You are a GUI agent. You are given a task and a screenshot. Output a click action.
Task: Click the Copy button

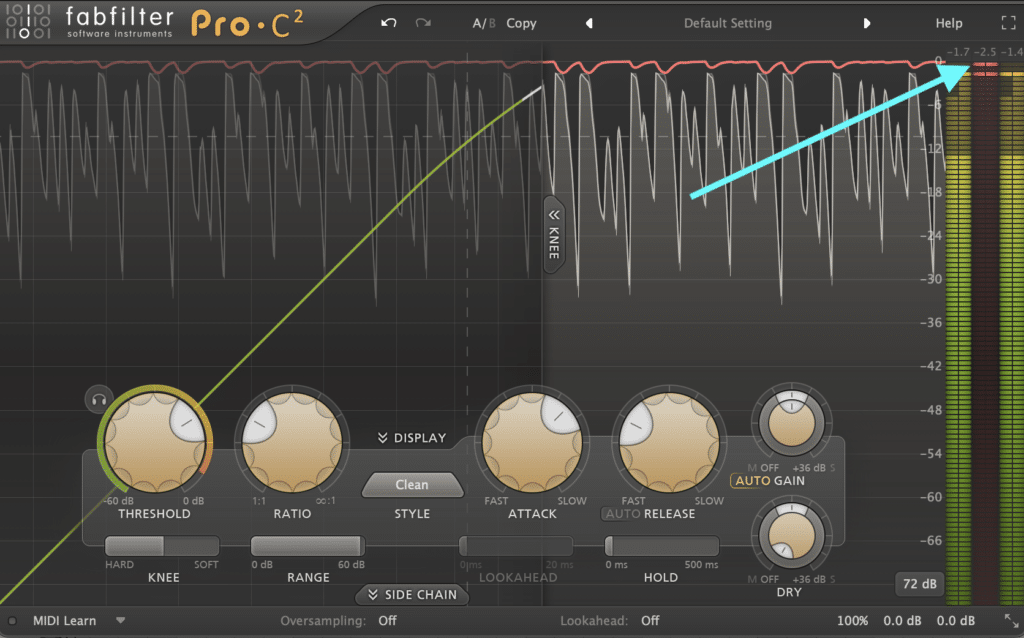pos(521,23)
